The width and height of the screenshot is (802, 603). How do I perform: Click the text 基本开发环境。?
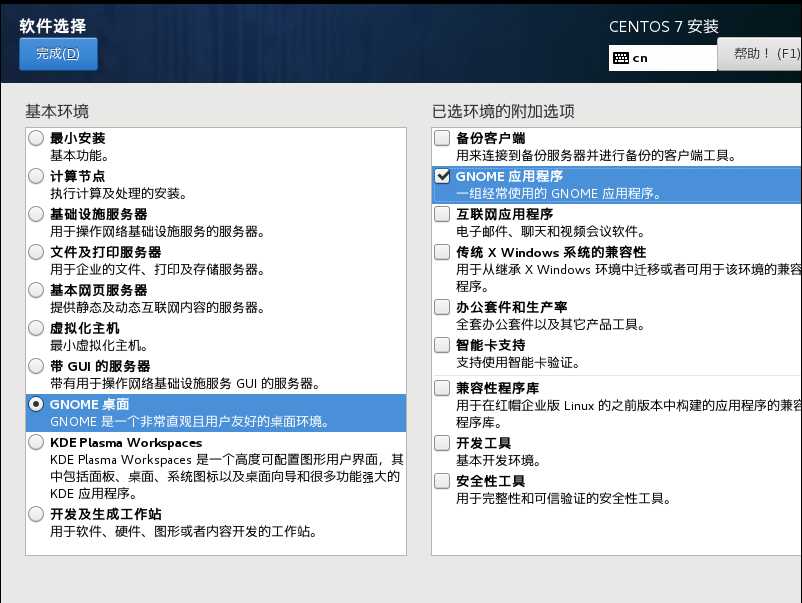(x=499, y=460)
